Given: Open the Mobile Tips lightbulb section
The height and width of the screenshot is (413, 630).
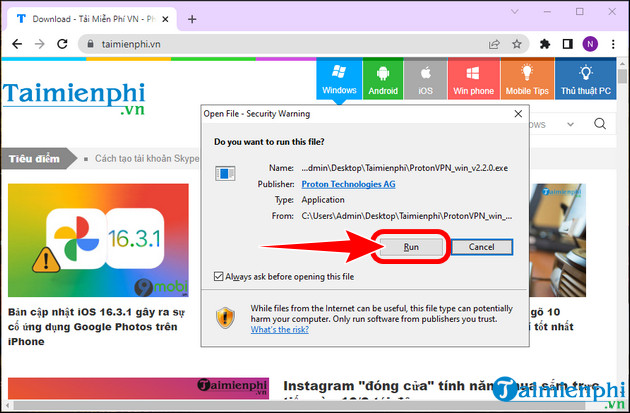Looking at the screenshot, I should [x=525, y=79].
